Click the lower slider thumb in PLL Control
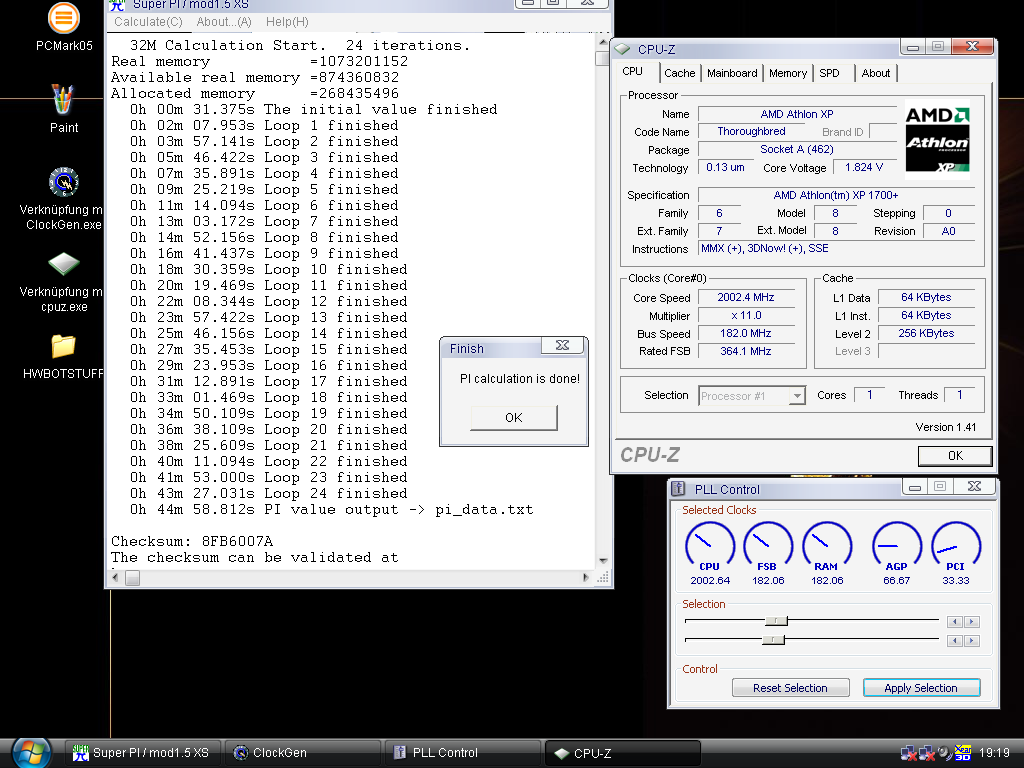The height and width of the screenshot is (768, 1024). (x=773, y=639)
